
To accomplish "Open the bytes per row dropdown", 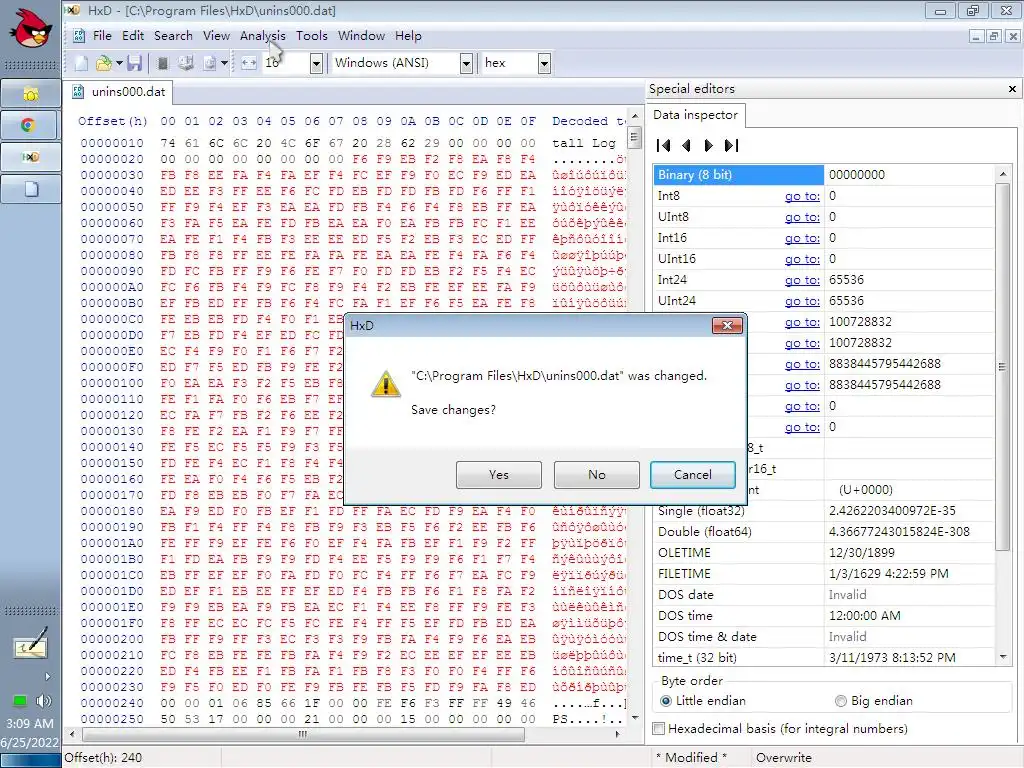I will click(x=316, y=63).
